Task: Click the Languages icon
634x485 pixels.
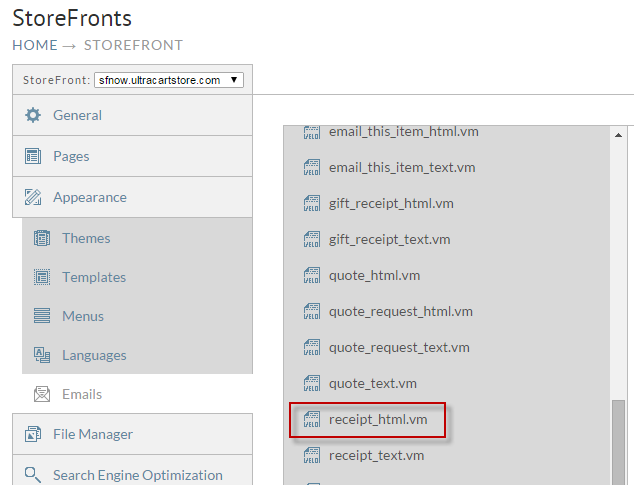Action: point(42,355)
